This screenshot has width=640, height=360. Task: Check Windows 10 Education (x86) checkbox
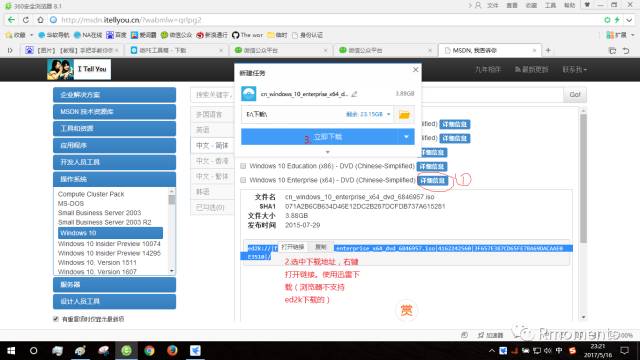tap(243, 166)
